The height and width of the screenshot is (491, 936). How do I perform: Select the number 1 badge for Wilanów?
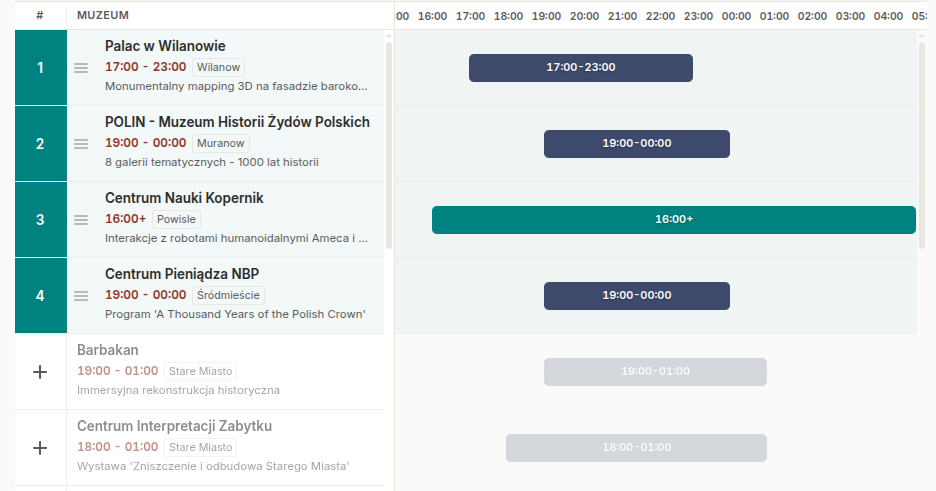(x=40, y=68)
